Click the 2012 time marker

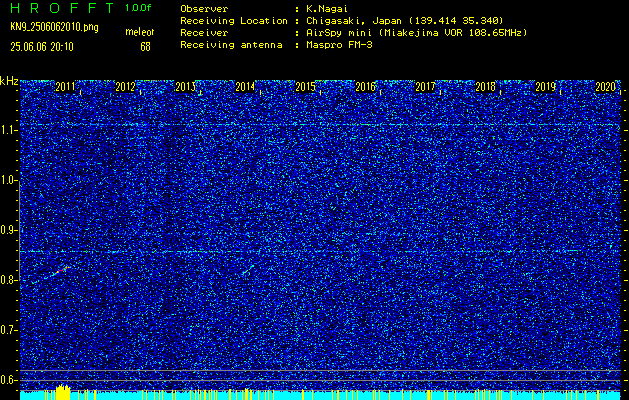coord(125,87)
